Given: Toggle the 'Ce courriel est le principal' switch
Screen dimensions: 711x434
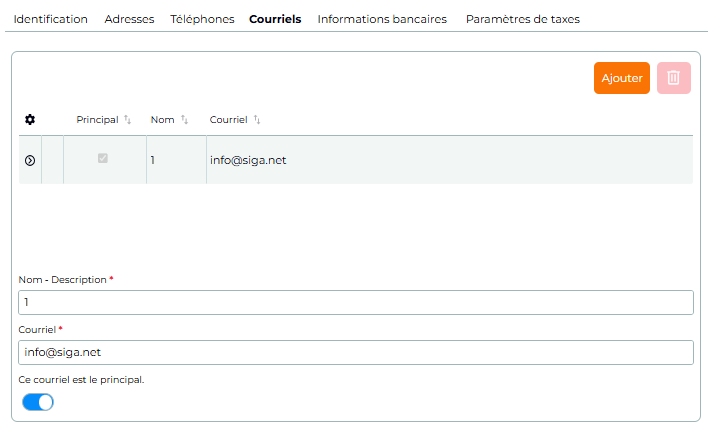Looking at the screenshot, I should (38, 402).
